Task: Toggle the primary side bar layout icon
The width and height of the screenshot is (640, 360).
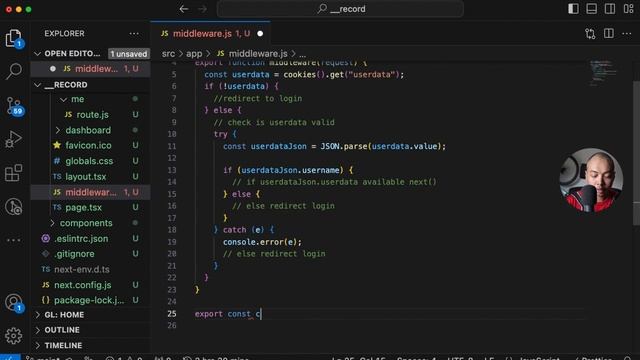Action: pyautogui.click(x=573, y=9)
